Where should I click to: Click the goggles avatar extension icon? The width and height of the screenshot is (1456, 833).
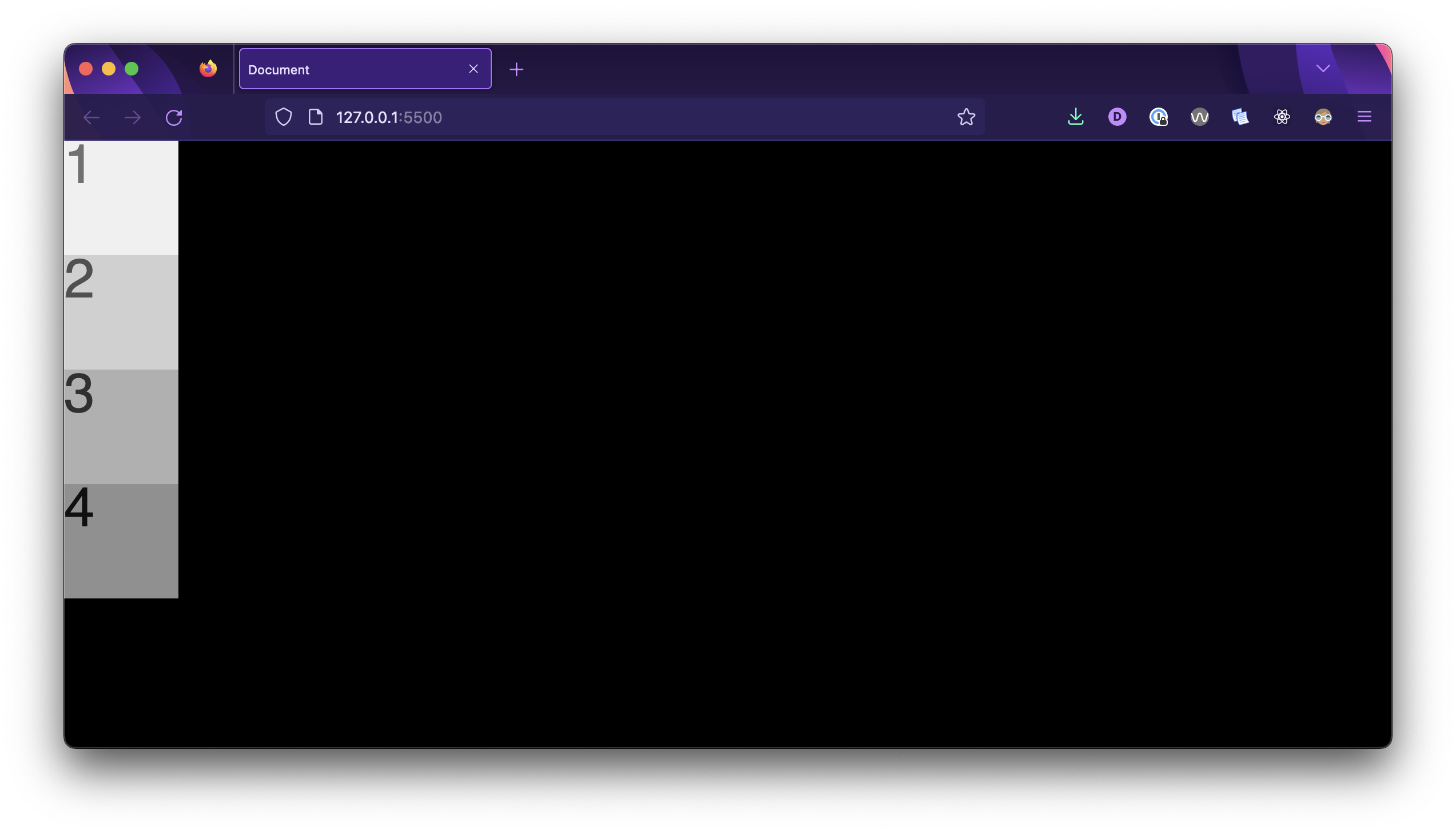pos(1323,117)
